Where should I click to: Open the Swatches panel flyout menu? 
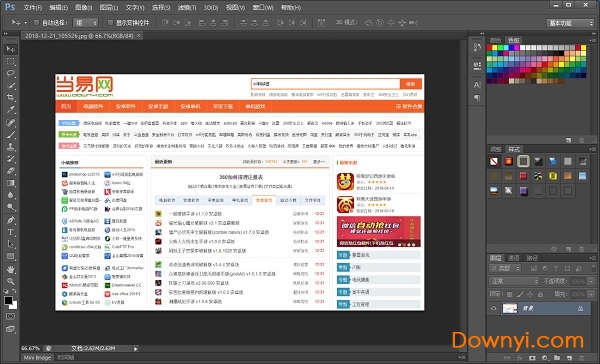pyautogui.click(x=593, y=40)
